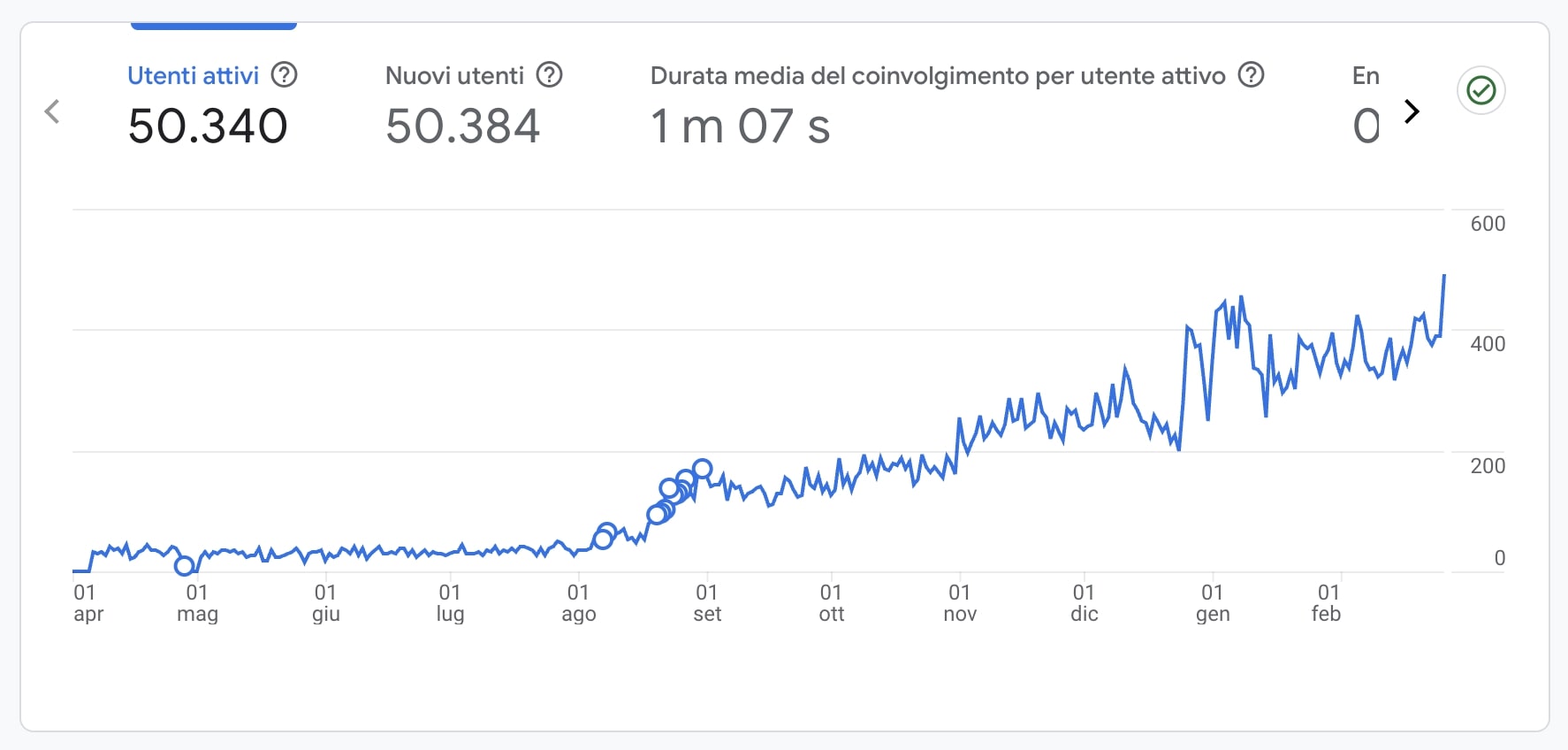The width and height of the screenshot is (1568, 750).
Task: Click the anomaly marker near 01 mag
Action: (184, 566)
